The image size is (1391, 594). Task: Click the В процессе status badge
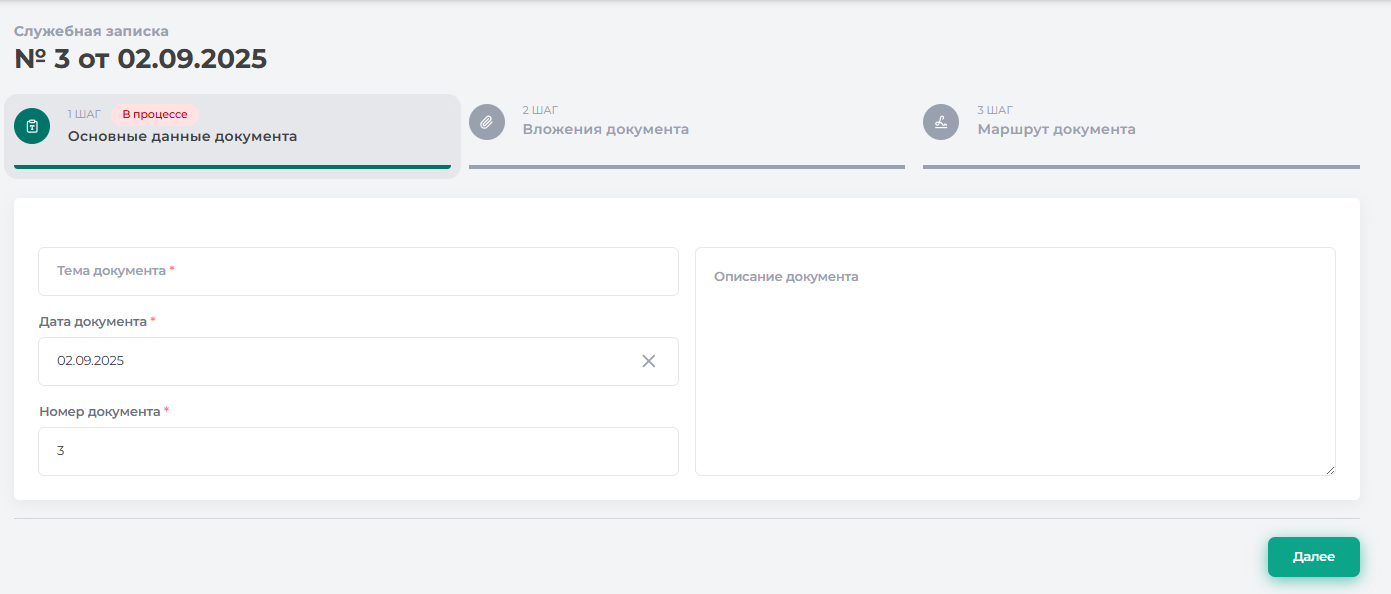(155, 114)
